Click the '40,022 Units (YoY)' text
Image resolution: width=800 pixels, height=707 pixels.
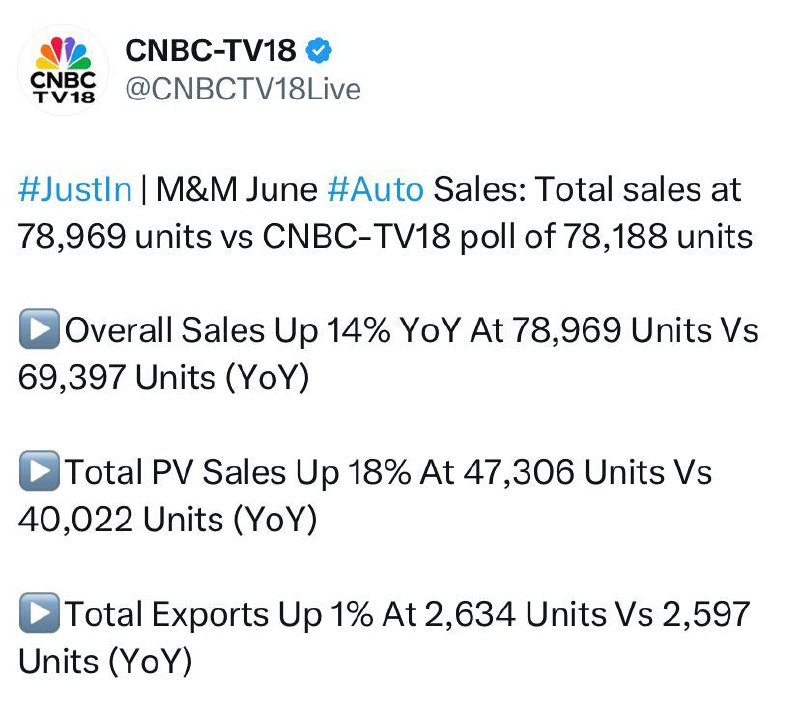(x=167, y=520)
